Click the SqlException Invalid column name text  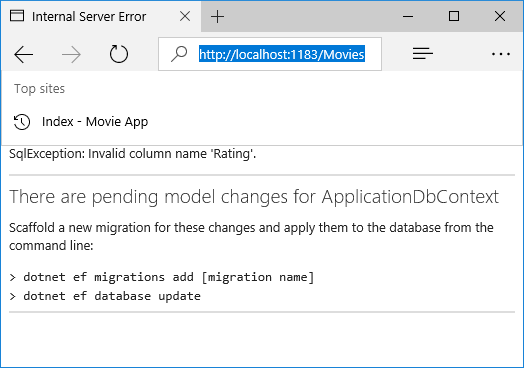point(133,154)
